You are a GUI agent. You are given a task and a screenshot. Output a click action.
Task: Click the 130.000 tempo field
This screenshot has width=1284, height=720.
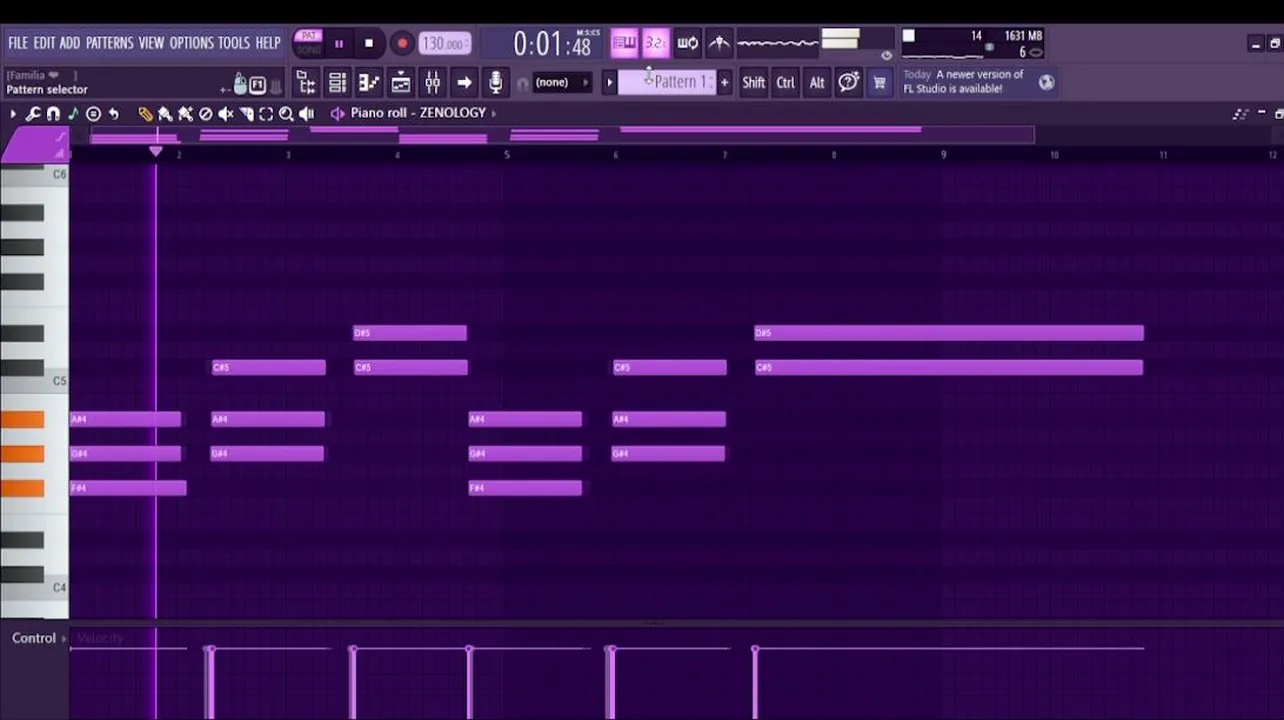click(x=445, y=44)
